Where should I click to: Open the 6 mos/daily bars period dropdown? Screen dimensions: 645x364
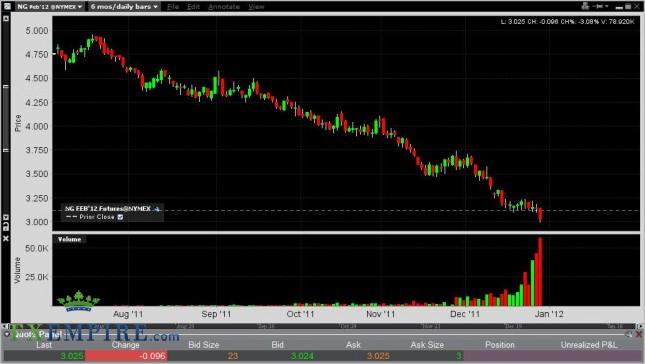point(123,7)
